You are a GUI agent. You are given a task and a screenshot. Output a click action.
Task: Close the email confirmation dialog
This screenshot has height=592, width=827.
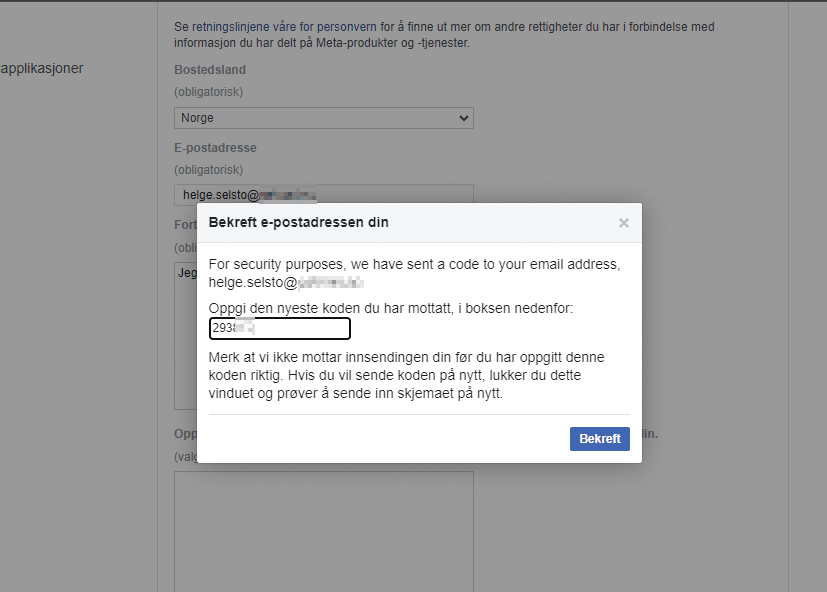click(x=623, y=222)
